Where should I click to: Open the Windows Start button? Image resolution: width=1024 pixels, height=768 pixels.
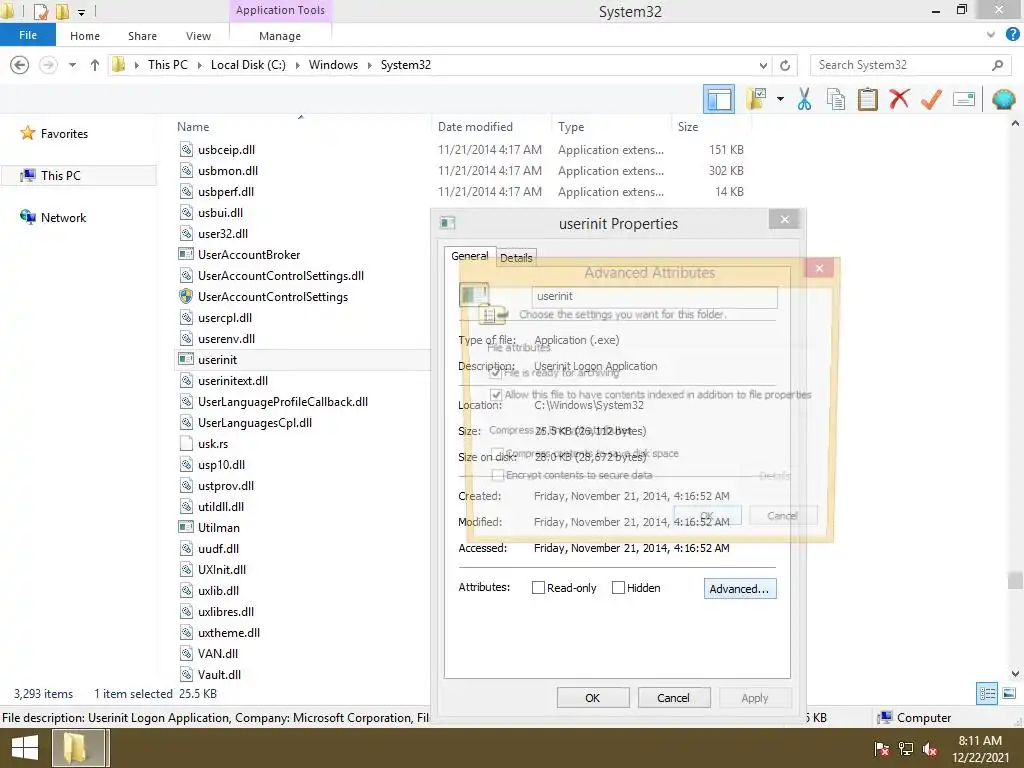point(25,748)
